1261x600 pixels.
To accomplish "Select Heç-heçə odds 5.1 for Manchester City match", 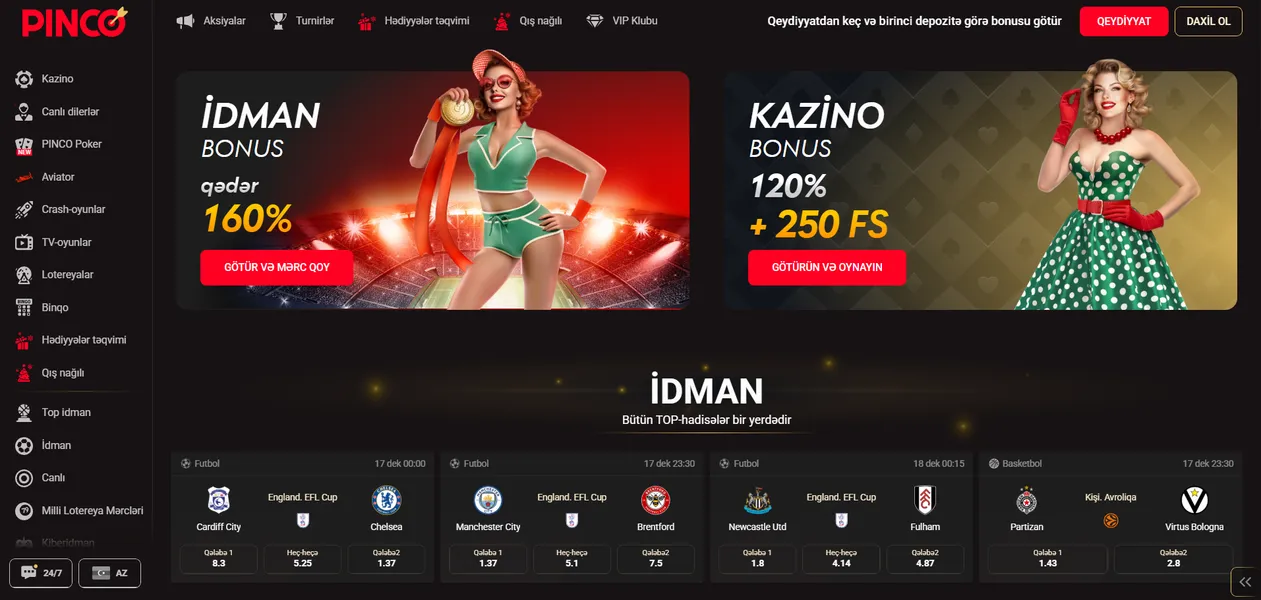I will (x=572, y=558).
